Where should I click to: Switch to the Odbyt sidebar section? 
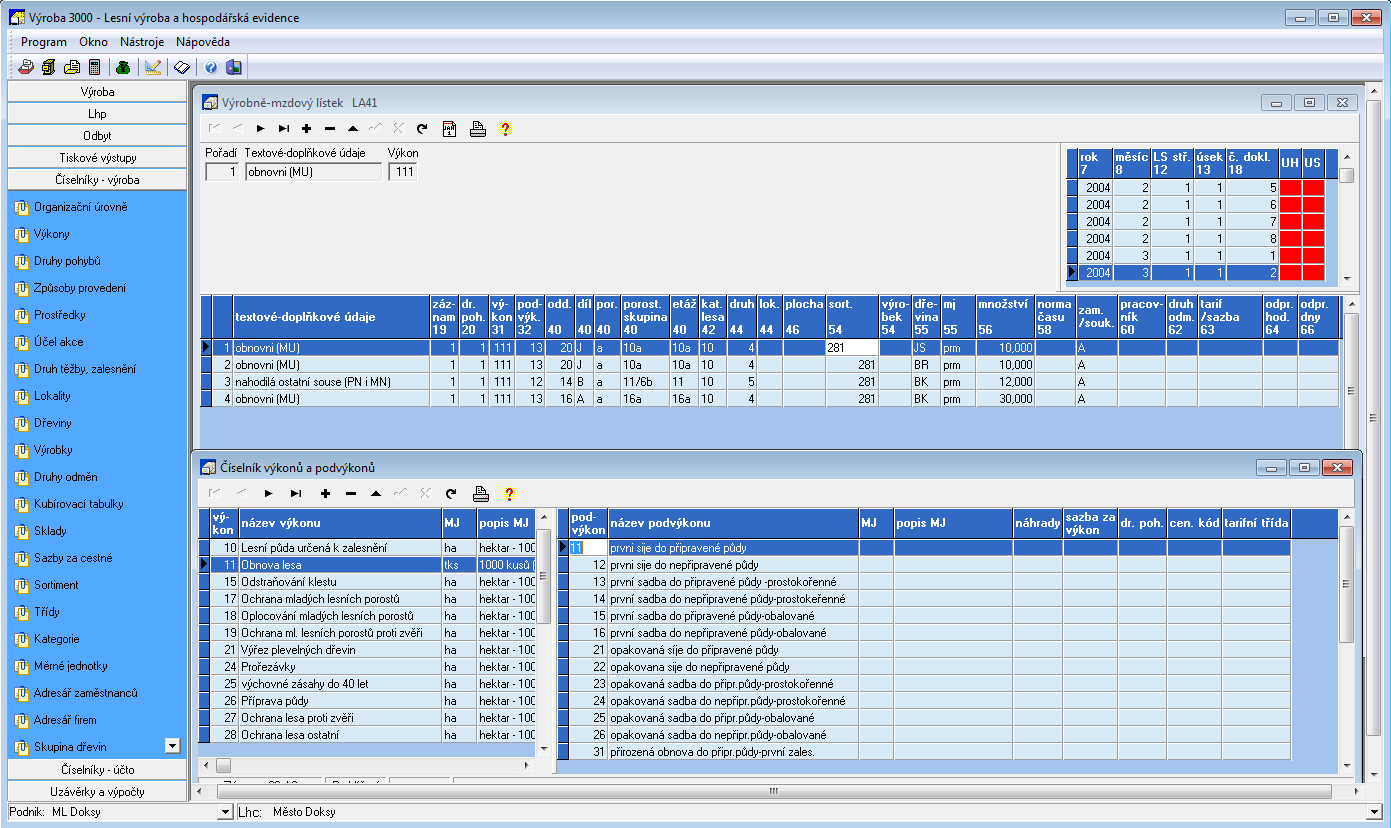pyautogui.click(x=97, y=135)
